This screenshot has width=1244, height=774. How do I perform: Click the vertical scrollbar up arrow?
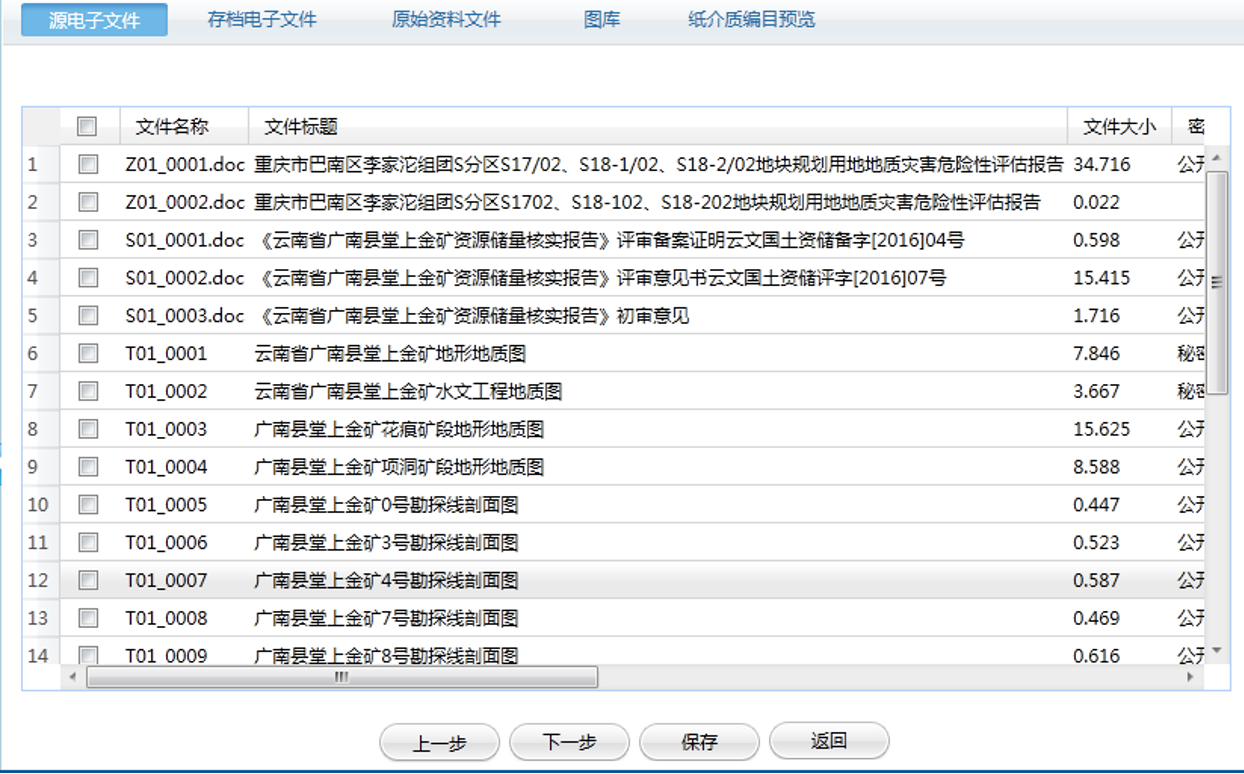[1217, 158]
